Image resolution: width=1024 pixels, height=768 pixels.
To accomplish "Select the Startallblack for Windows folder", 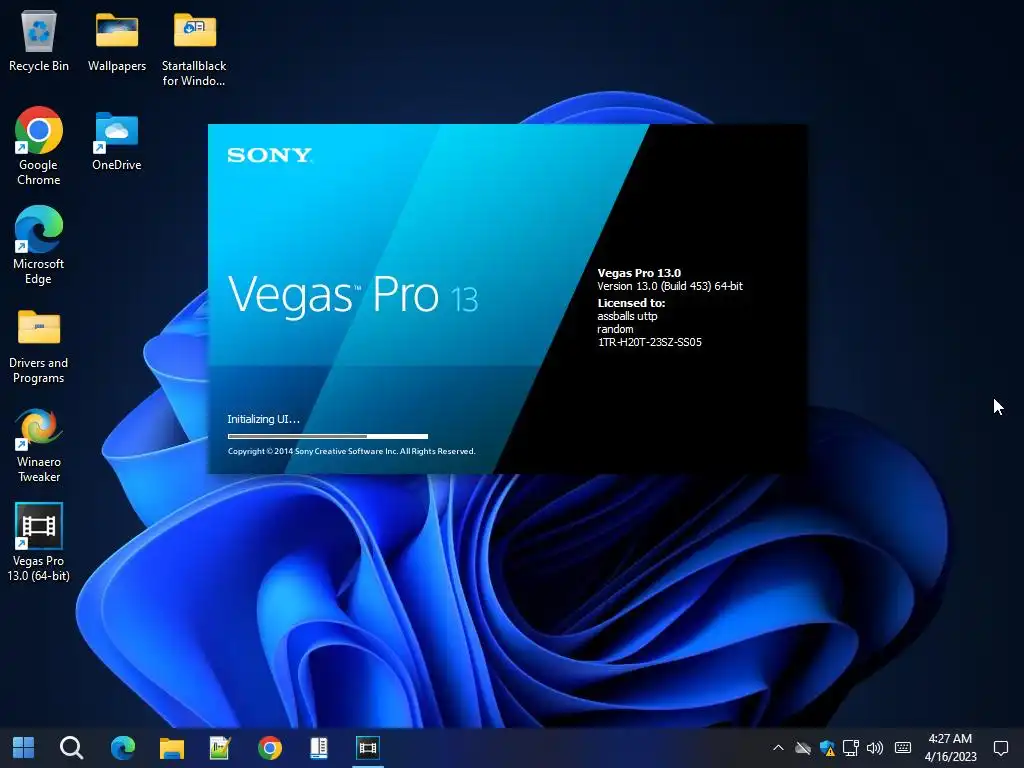I will 194,49.
